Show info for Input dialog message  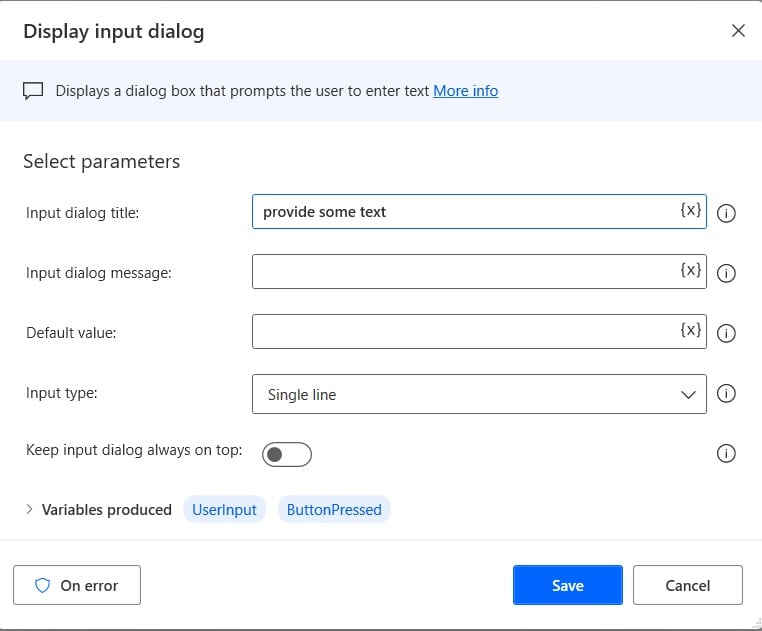[726, 273]
